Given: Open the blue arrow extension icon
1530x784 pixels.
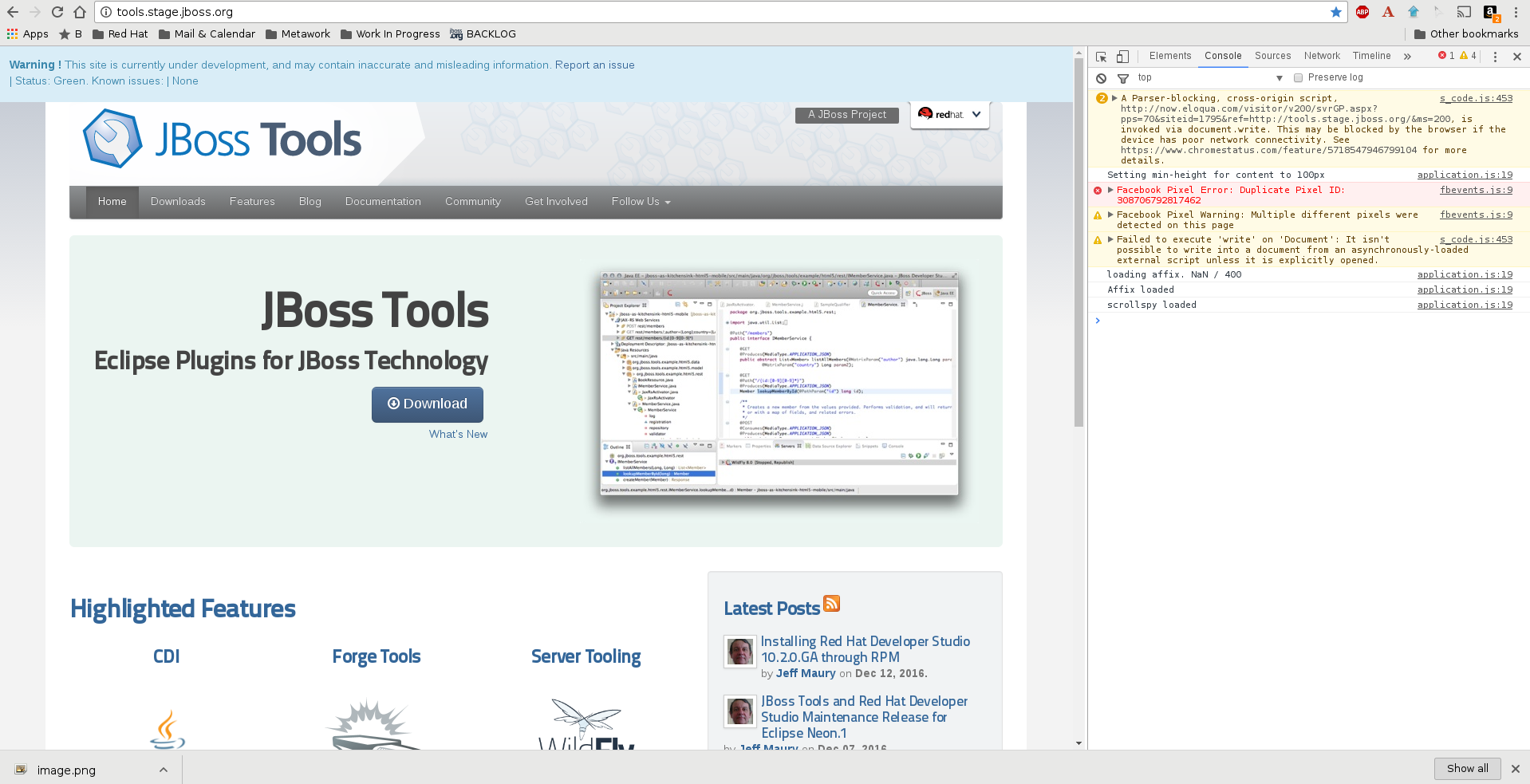Looking at the screenshot, I should point(1414,12).
